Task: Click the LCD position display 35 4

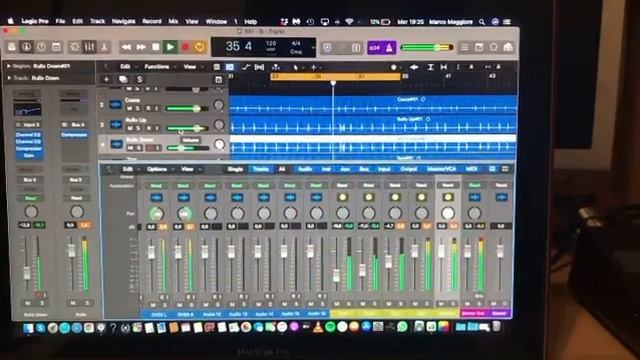Action: [239, 46]
